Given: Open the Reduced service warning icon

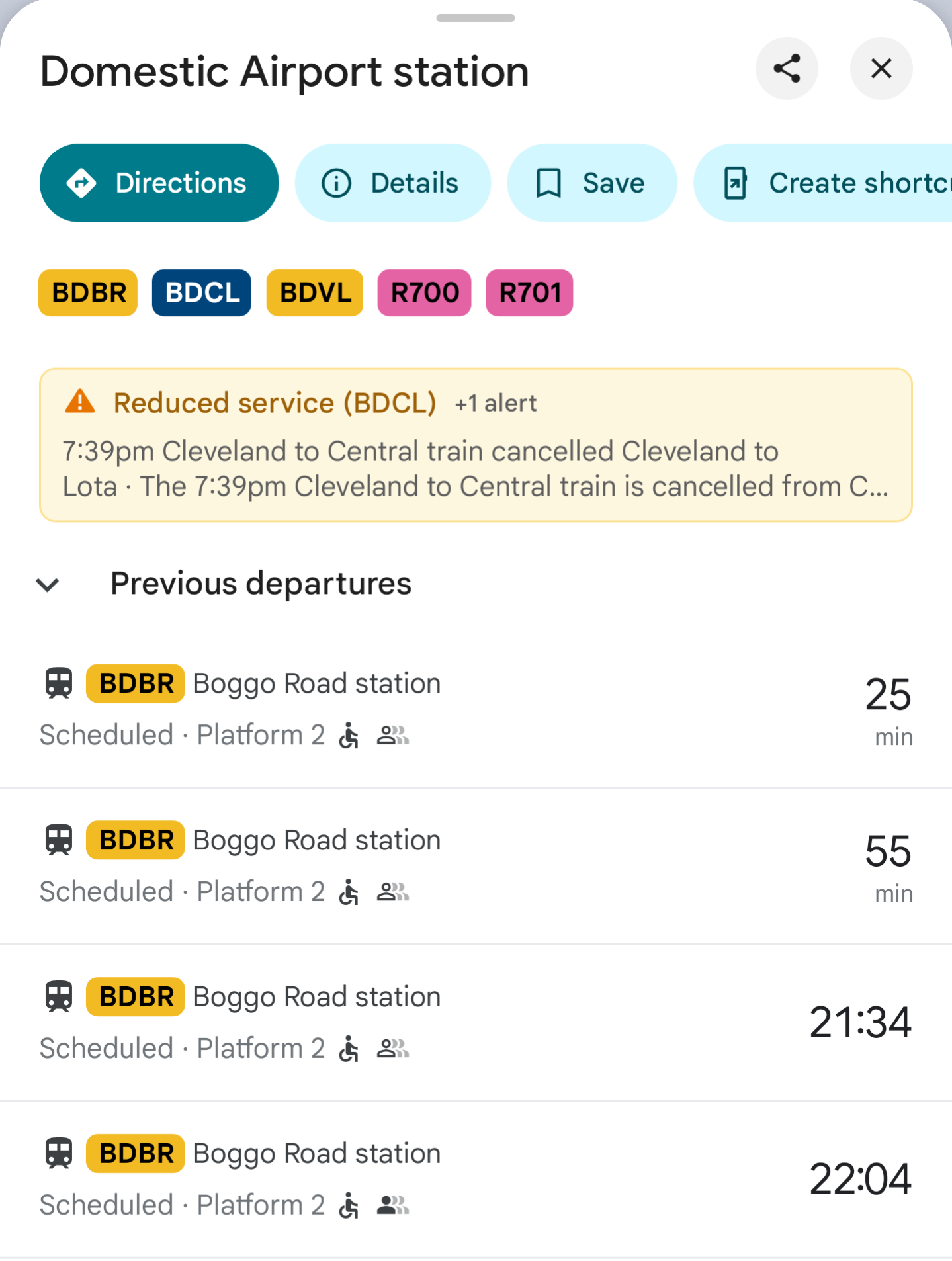Looking at the screenshot, I should coord(80,402).
